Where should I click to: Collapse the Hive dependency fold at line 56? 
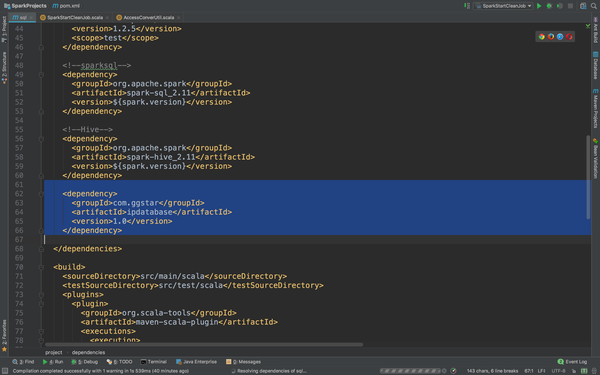41,139
